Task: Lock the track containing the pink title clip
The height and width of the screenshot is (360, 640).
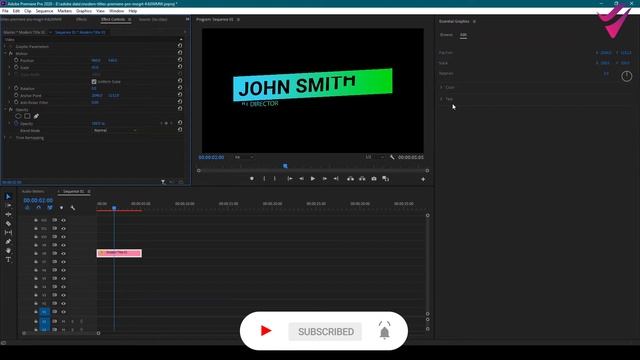Action: click(36, 253)
